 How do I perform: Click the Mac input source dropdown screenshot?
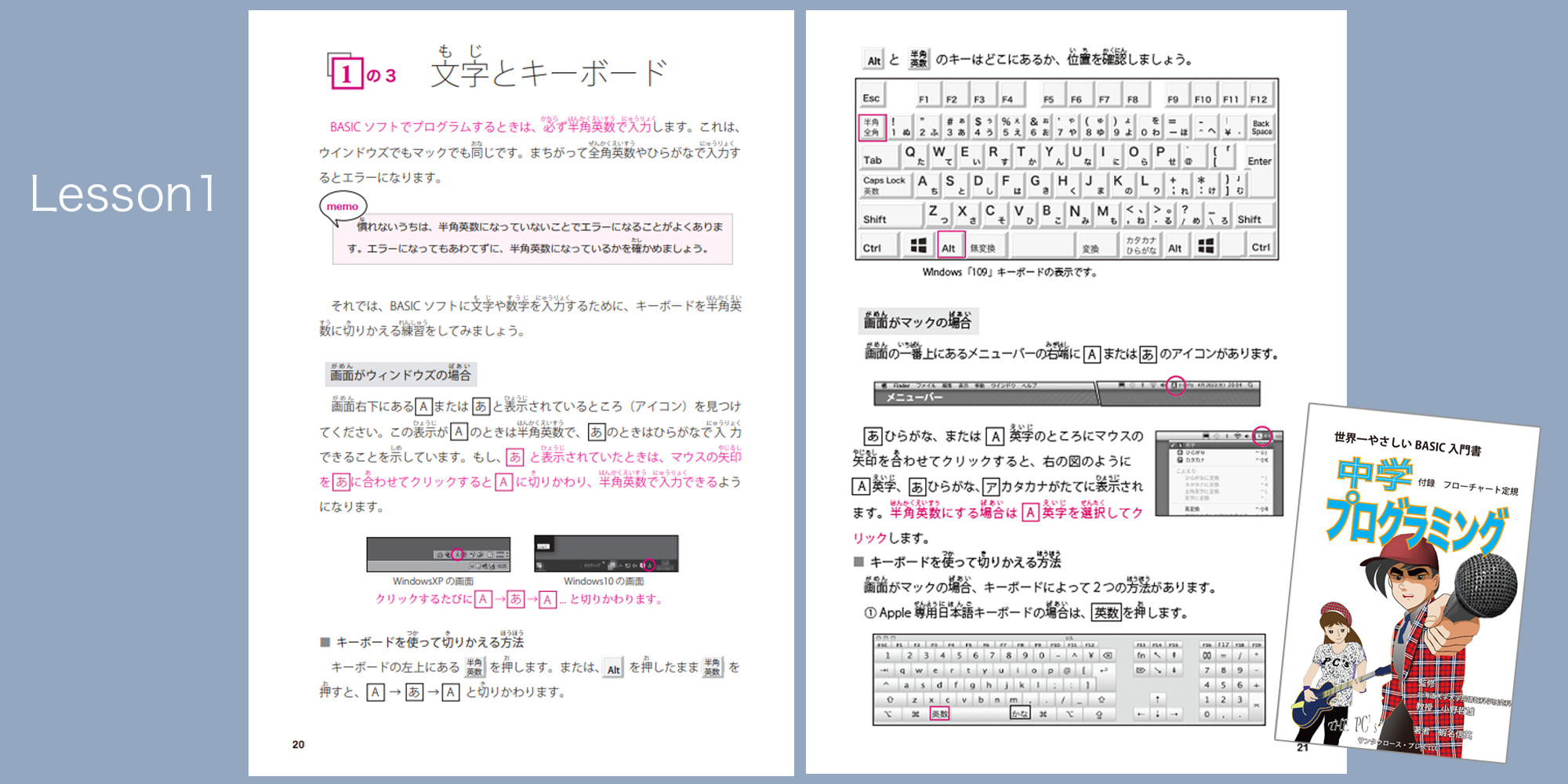coord(1218,473)
